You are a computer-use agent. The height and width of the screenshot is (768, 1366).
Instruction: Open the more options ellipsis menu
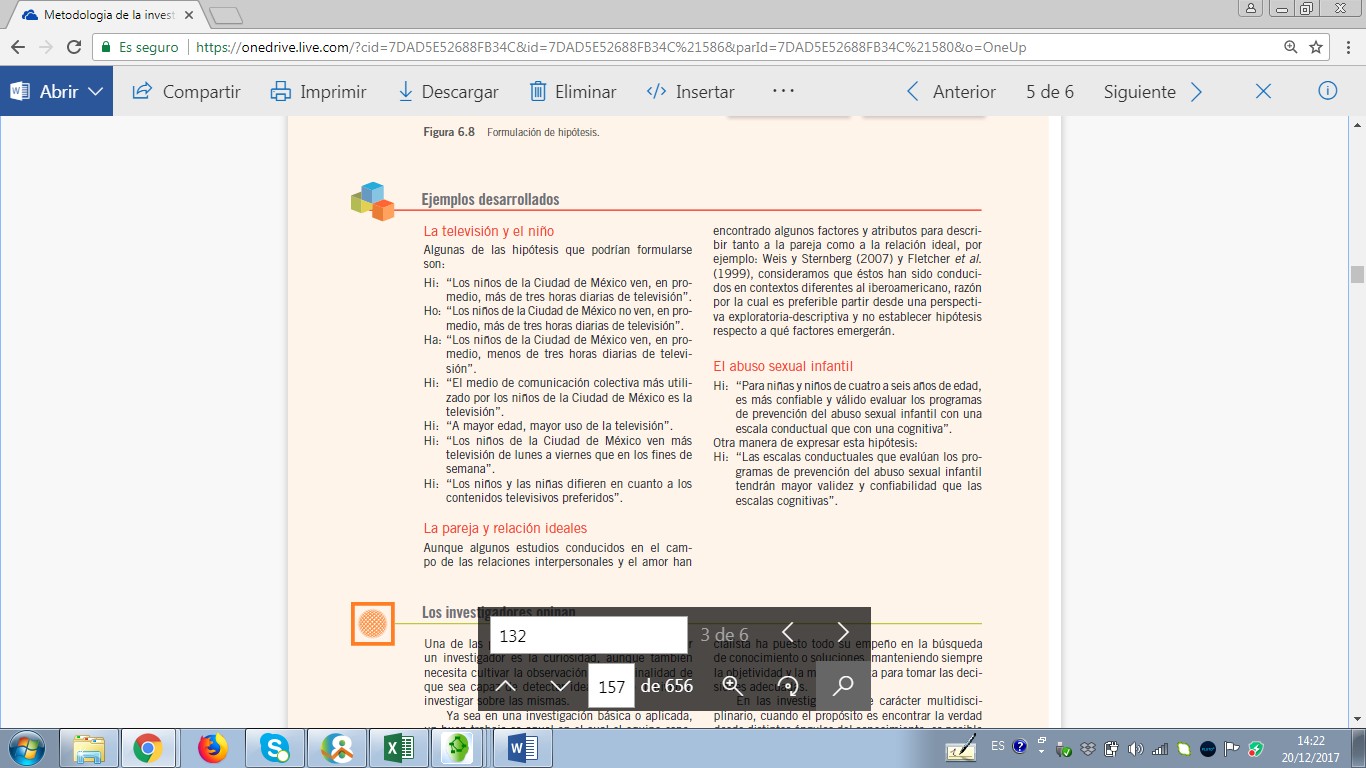783,91
